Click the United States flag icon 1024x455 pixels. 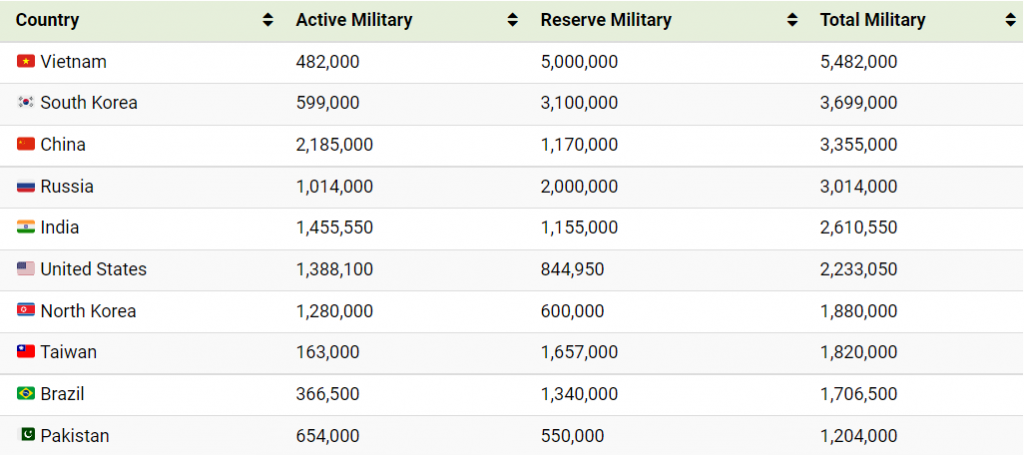pyautogui.click(x=26, y=270)
